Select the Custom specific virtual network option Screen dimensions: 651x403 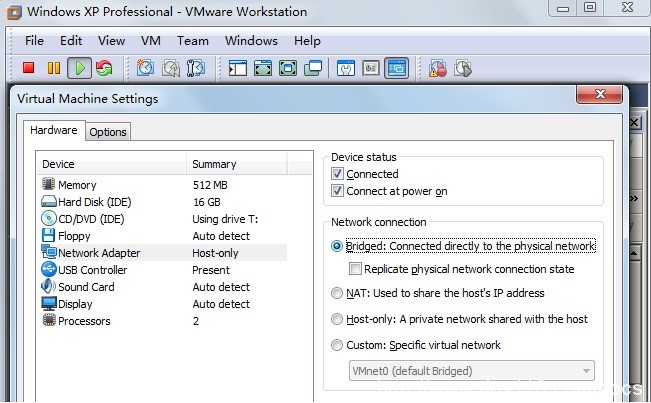337,345
